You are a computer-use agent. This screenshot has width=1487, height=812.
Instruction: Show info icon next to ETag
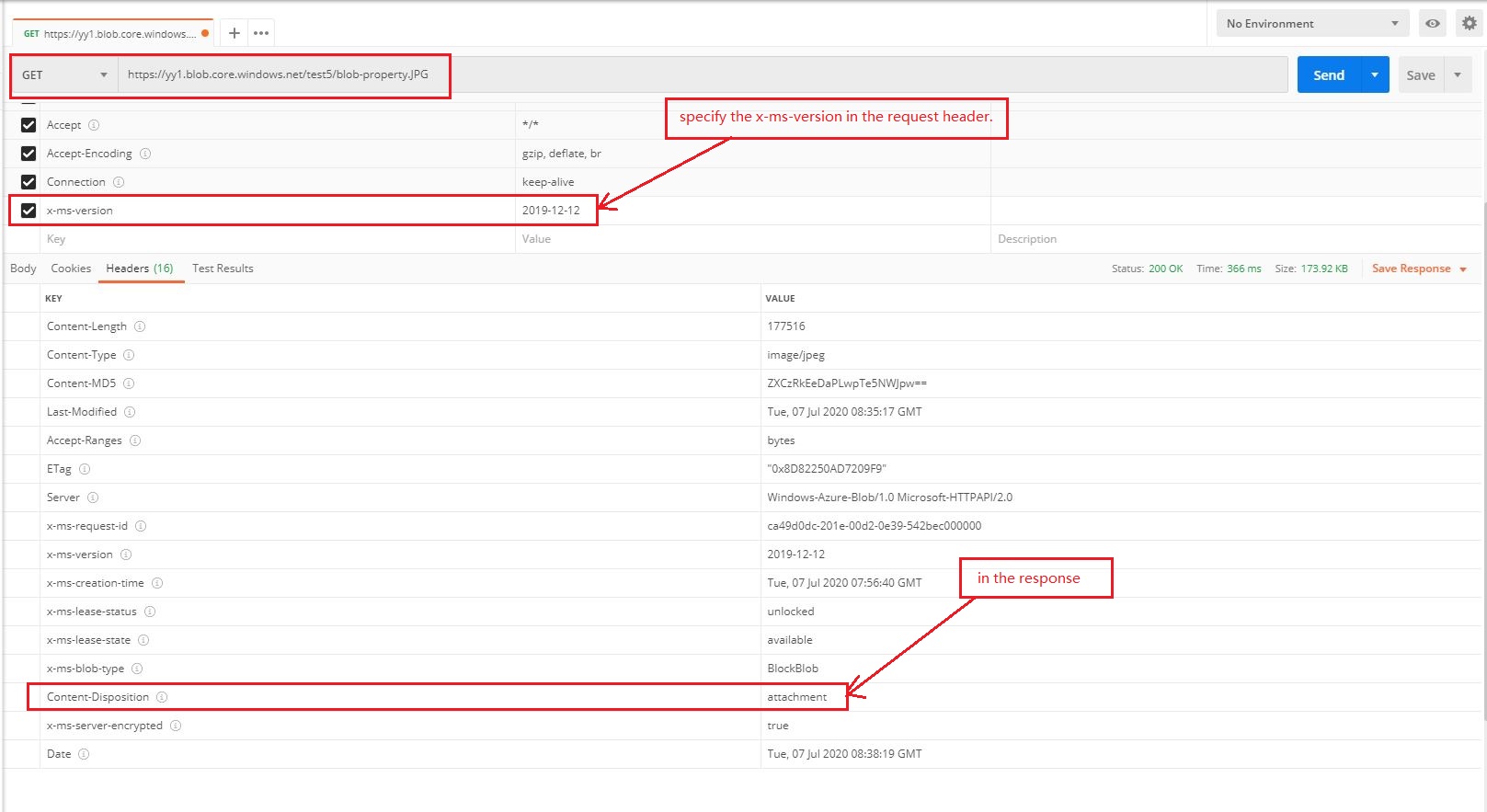pyautogui.click(x=85, y=469)
